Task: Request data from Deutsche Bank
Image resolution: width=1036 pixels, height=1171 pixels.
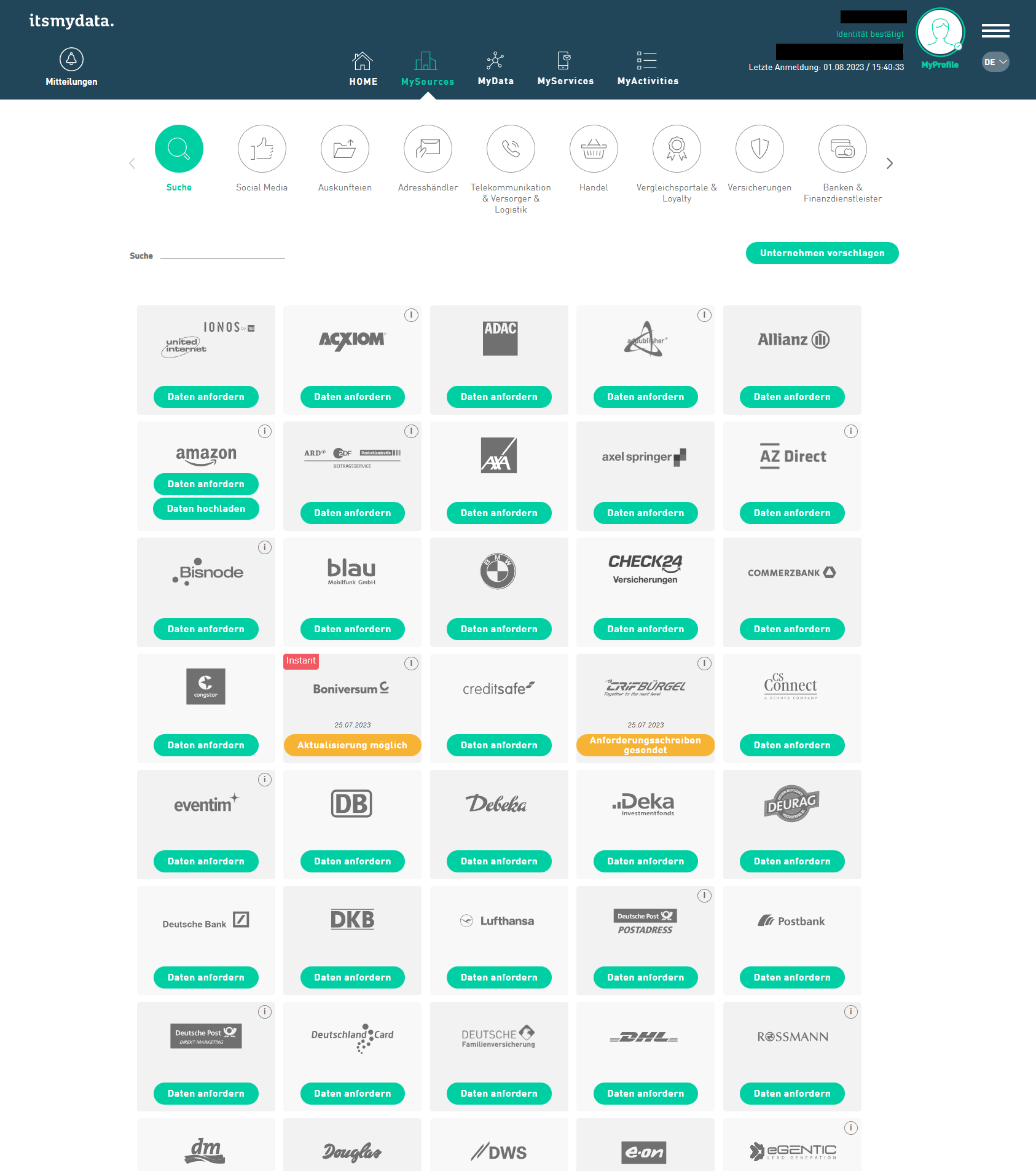Action: click(206, 977)
